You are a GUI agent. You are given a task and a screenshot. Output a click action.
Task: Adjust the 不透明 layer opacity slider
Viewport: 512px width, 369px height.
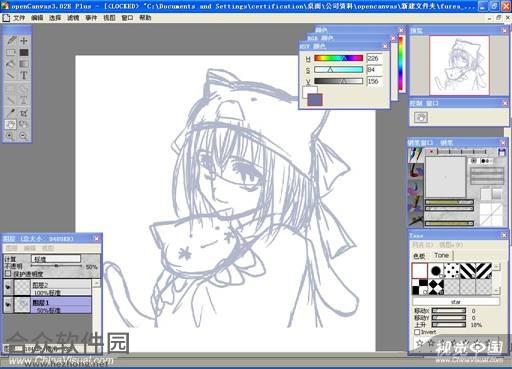(56, 266)
